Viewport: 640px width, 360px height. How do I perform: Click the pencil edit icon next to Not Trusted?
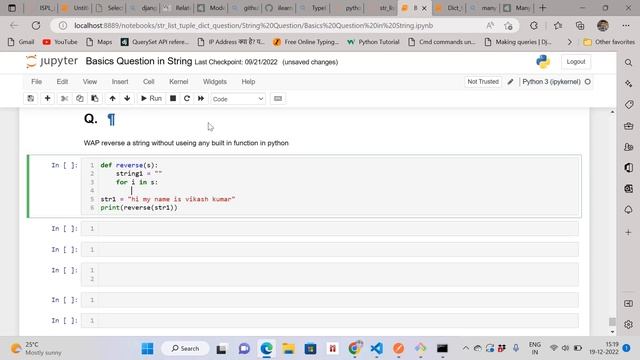[510, 82]
